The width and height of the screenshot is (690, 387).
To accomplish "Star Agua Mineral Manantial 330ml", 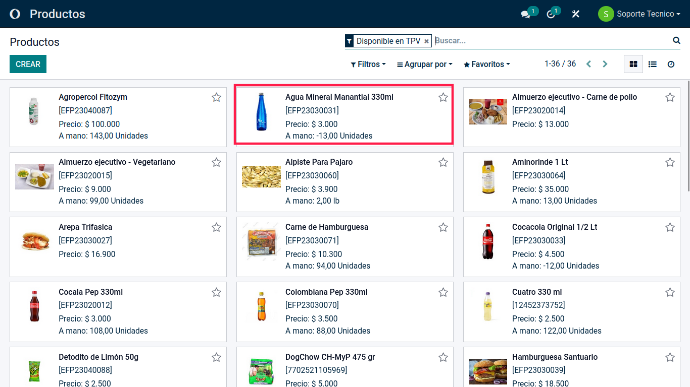I will click(443, 97).
